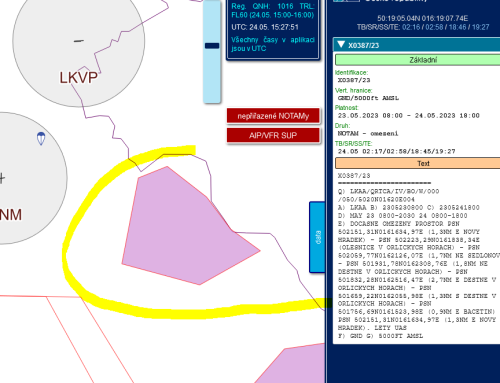The width and height of the screenshot is (500, 383).
Task: Click the plus marker in left circle
Action: [x=2, y=178]
